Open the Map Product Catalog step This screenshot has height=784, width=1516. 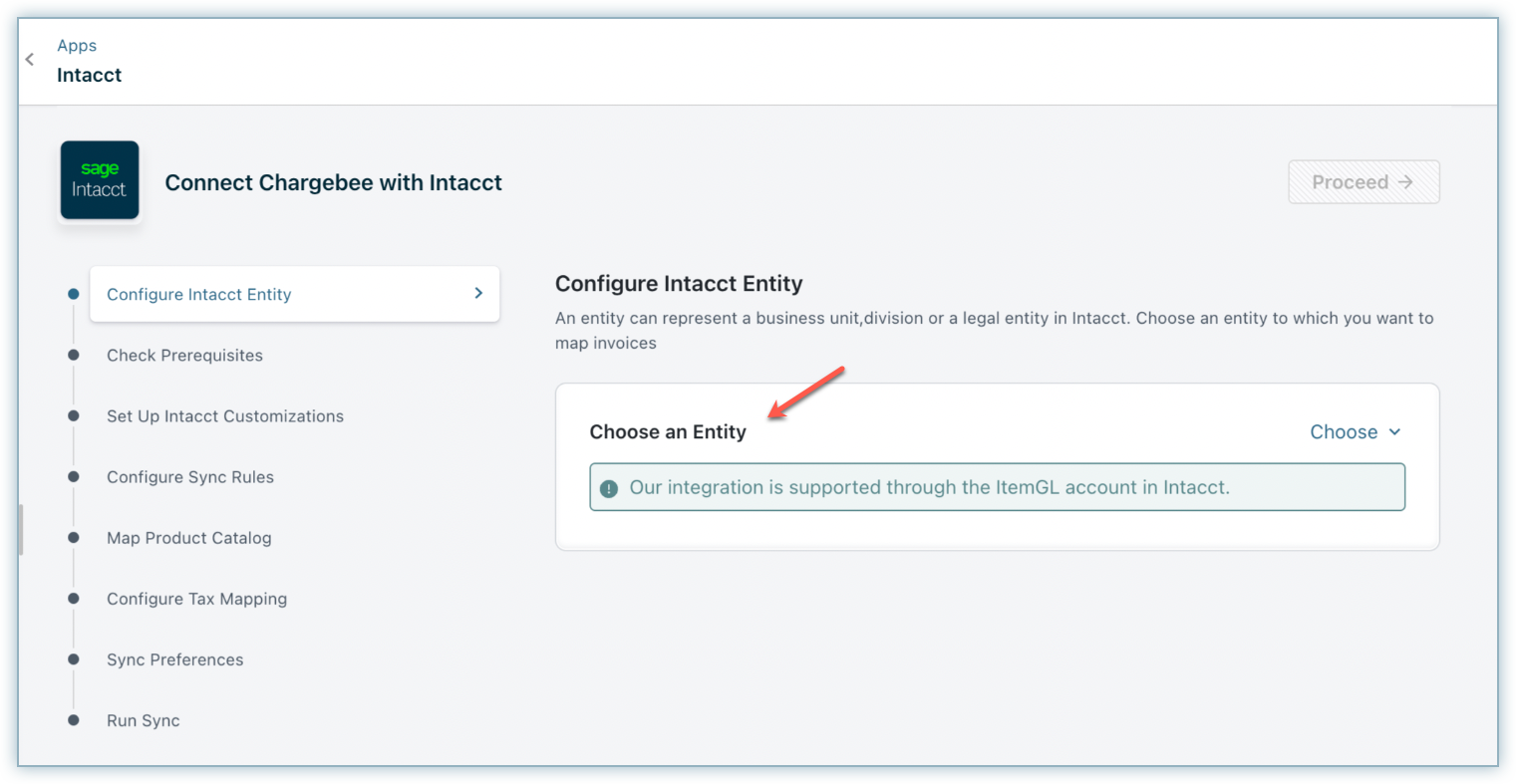coord(189,538)
